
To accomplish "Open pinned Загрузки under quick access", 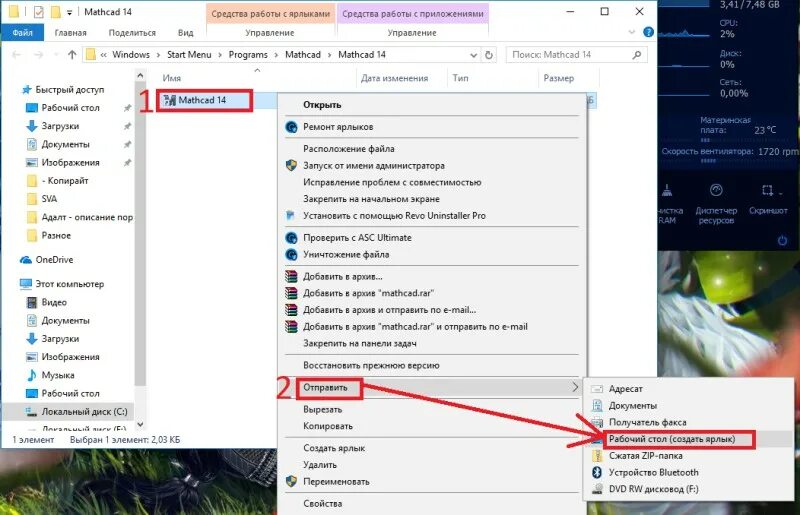I will [60, 126].
